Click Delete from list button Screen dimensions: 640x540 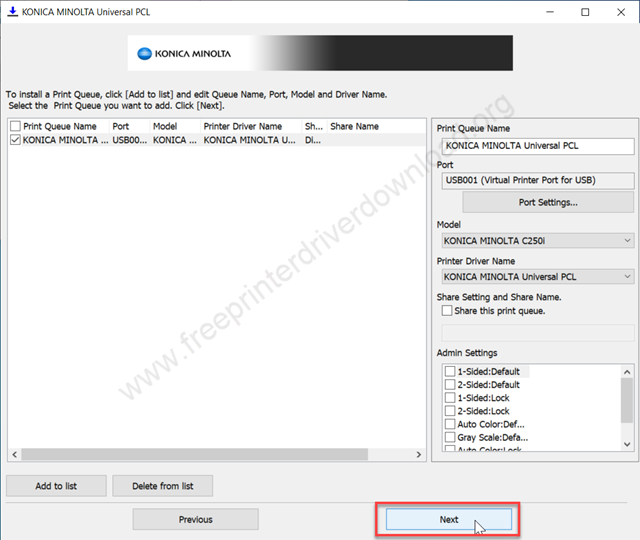(x=162, y=486)
